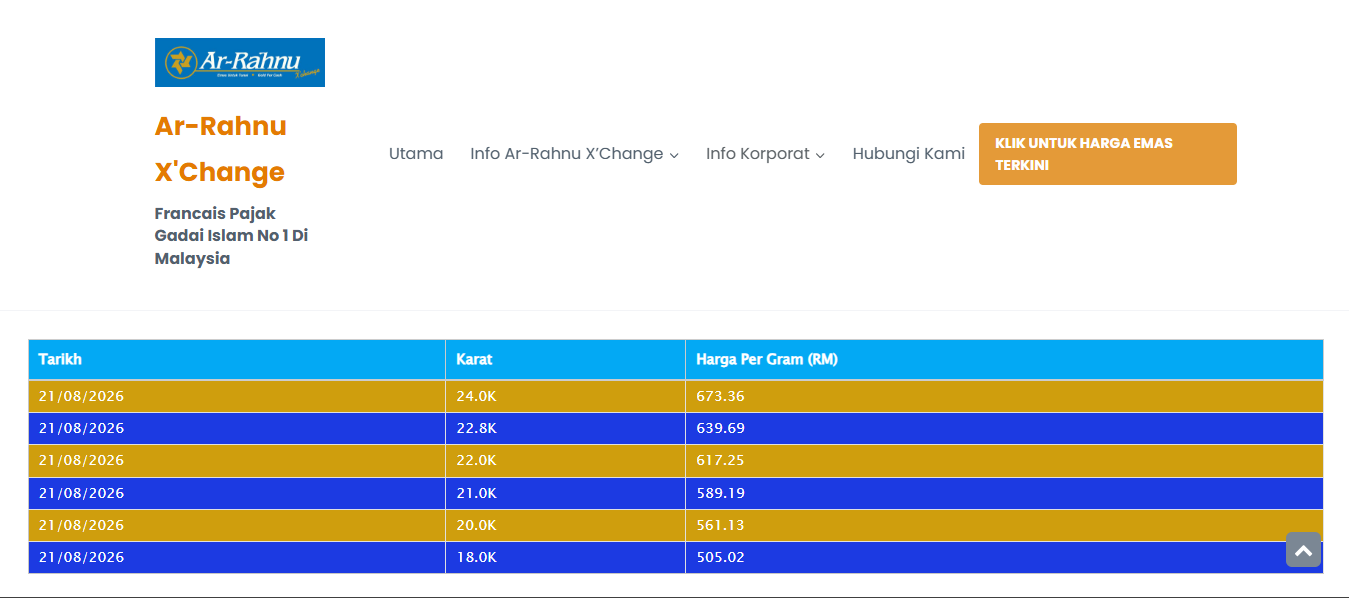Image resolution: width=1349 pixels, height=598 pixels.
Task: Select the 24.0K karat cell
Action: [566, 396]
